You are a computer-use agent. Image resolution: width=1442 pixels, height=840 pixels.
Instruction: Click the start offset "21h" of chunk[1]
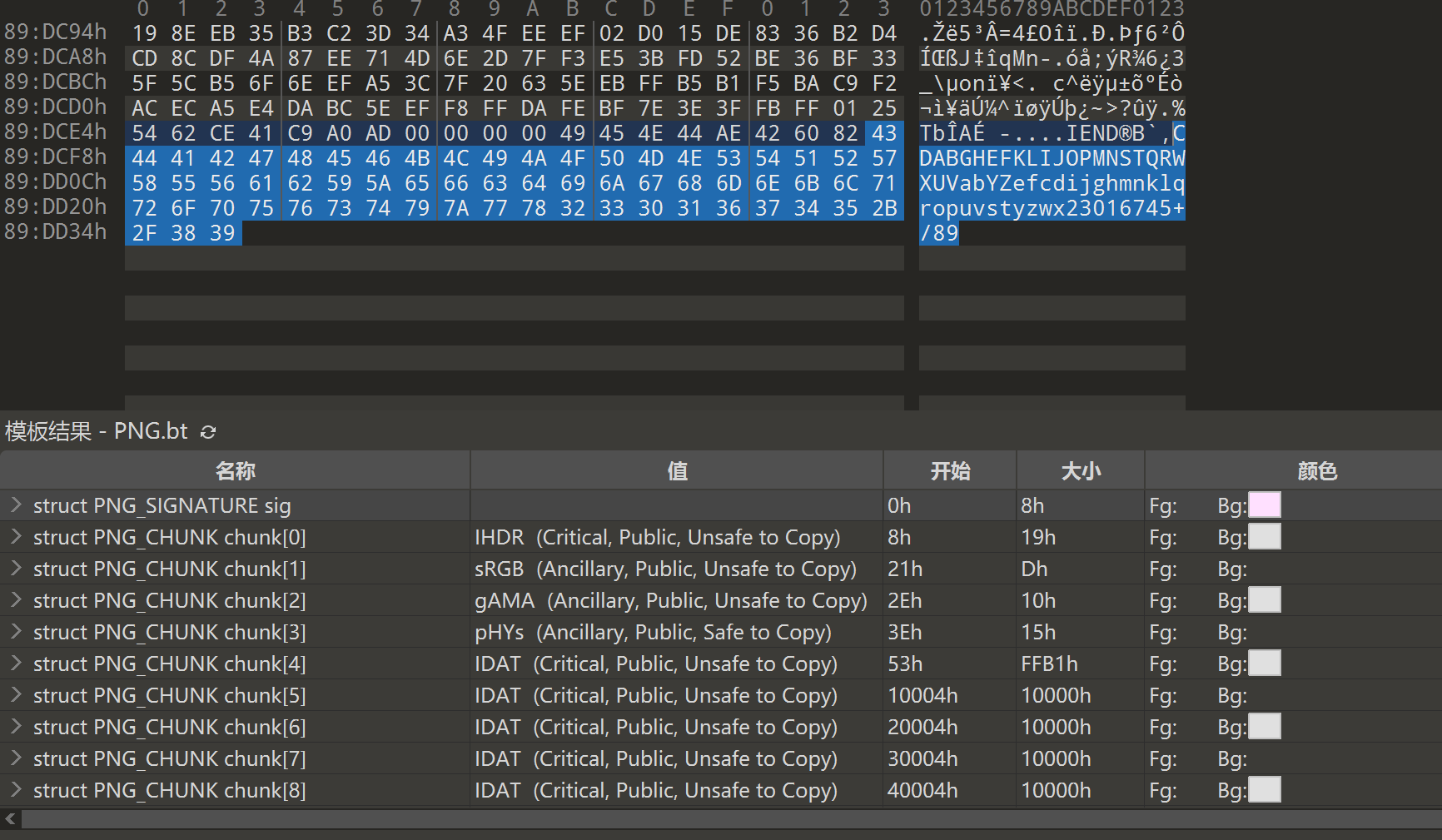[905, 569]
